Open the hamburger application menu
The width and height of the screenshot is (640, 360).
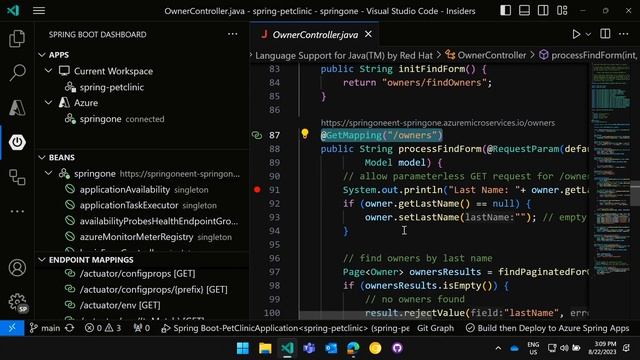coord(39,11)
